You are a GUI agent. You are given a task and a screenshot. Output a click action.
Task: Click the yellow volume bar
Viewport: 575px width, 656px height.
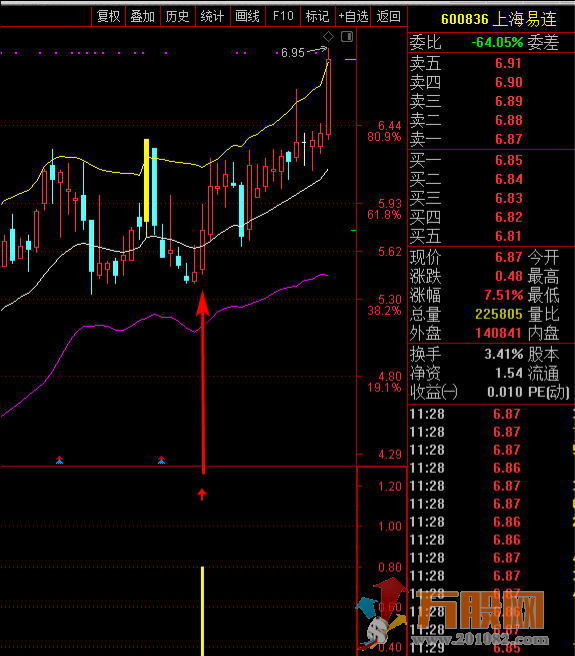tap(203, 611)
